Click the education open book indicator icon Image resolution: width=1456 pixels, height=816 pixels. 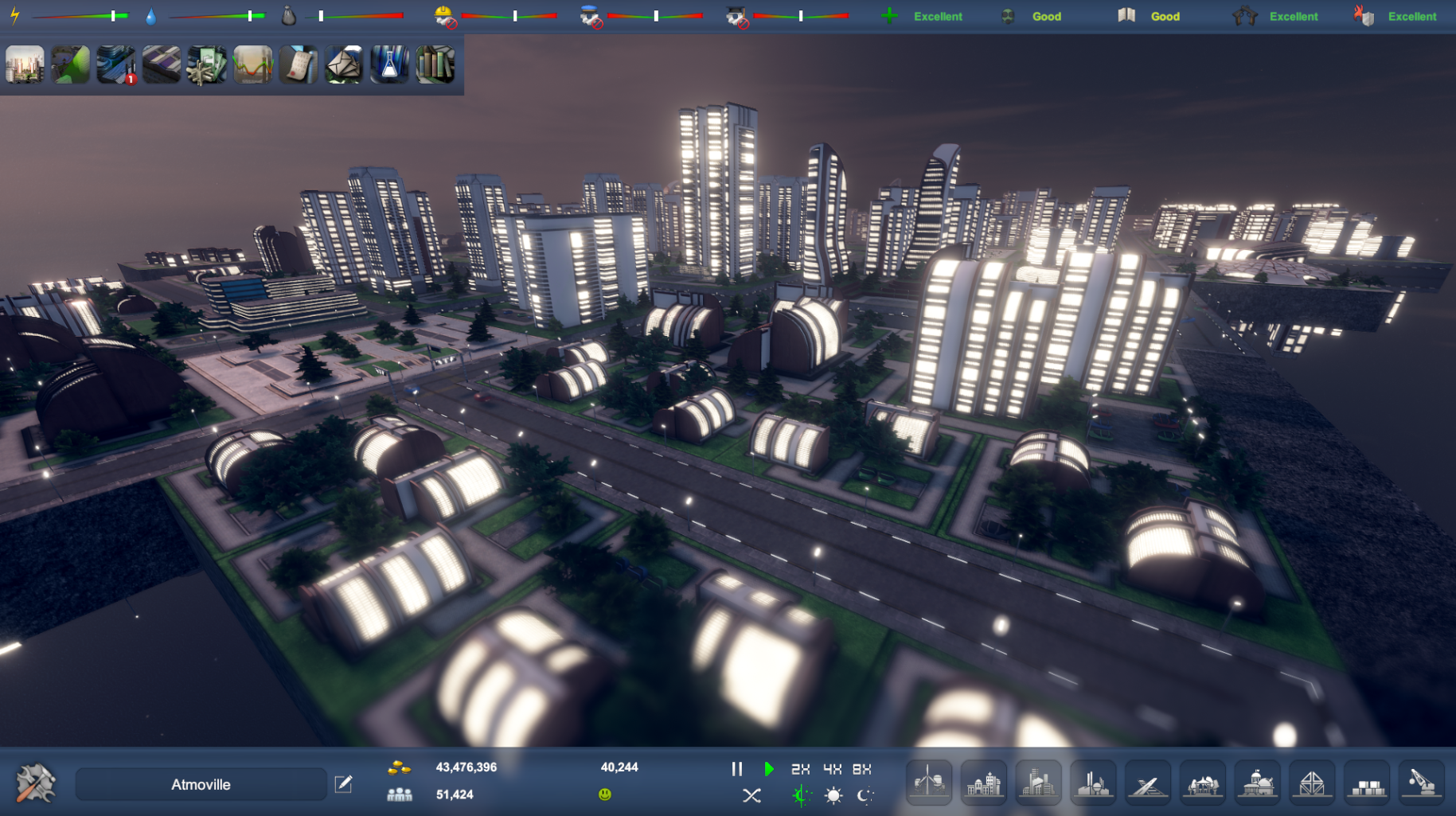point(1126,15)
